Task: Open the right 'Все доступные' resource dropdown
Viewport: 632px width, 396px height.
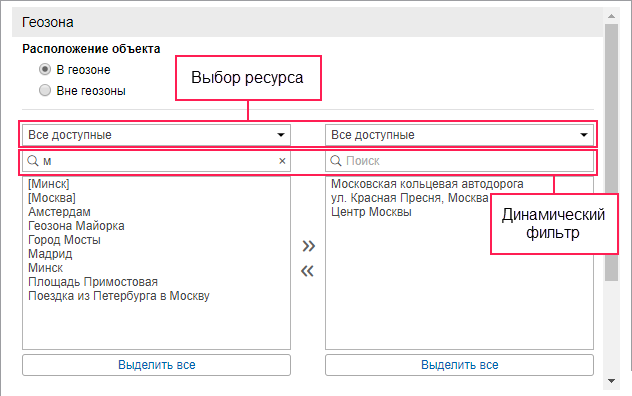Action: point(459,135)
